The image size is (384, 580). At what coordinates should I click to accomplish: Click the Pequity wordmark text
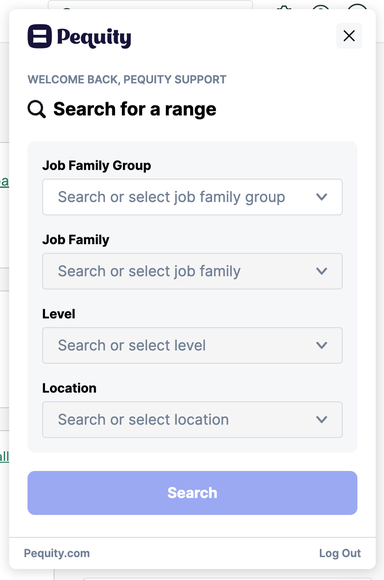point(94,38)
